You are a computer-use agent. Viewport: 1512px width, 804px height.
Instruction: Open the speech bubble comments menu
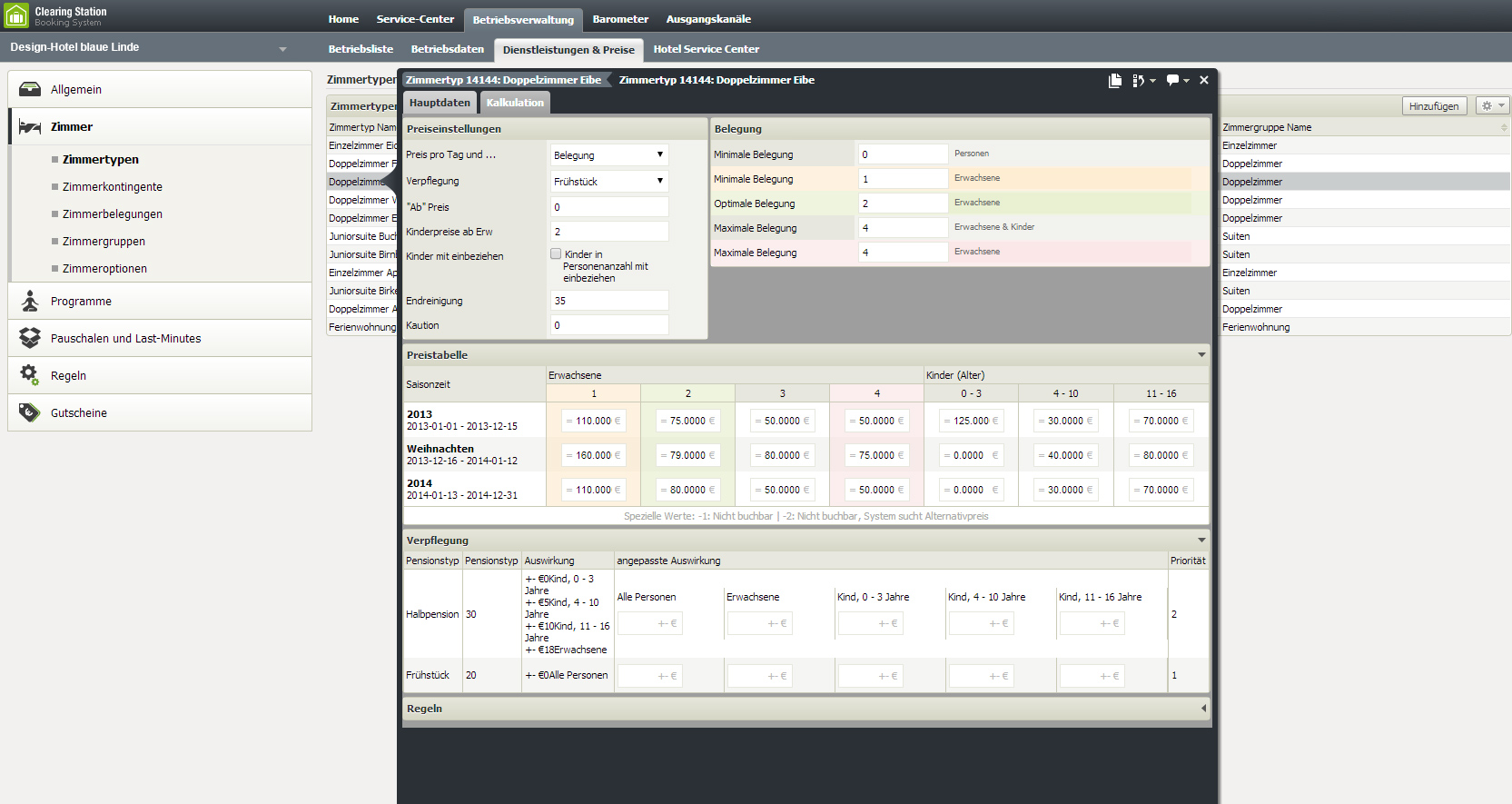pos(1178,80)
